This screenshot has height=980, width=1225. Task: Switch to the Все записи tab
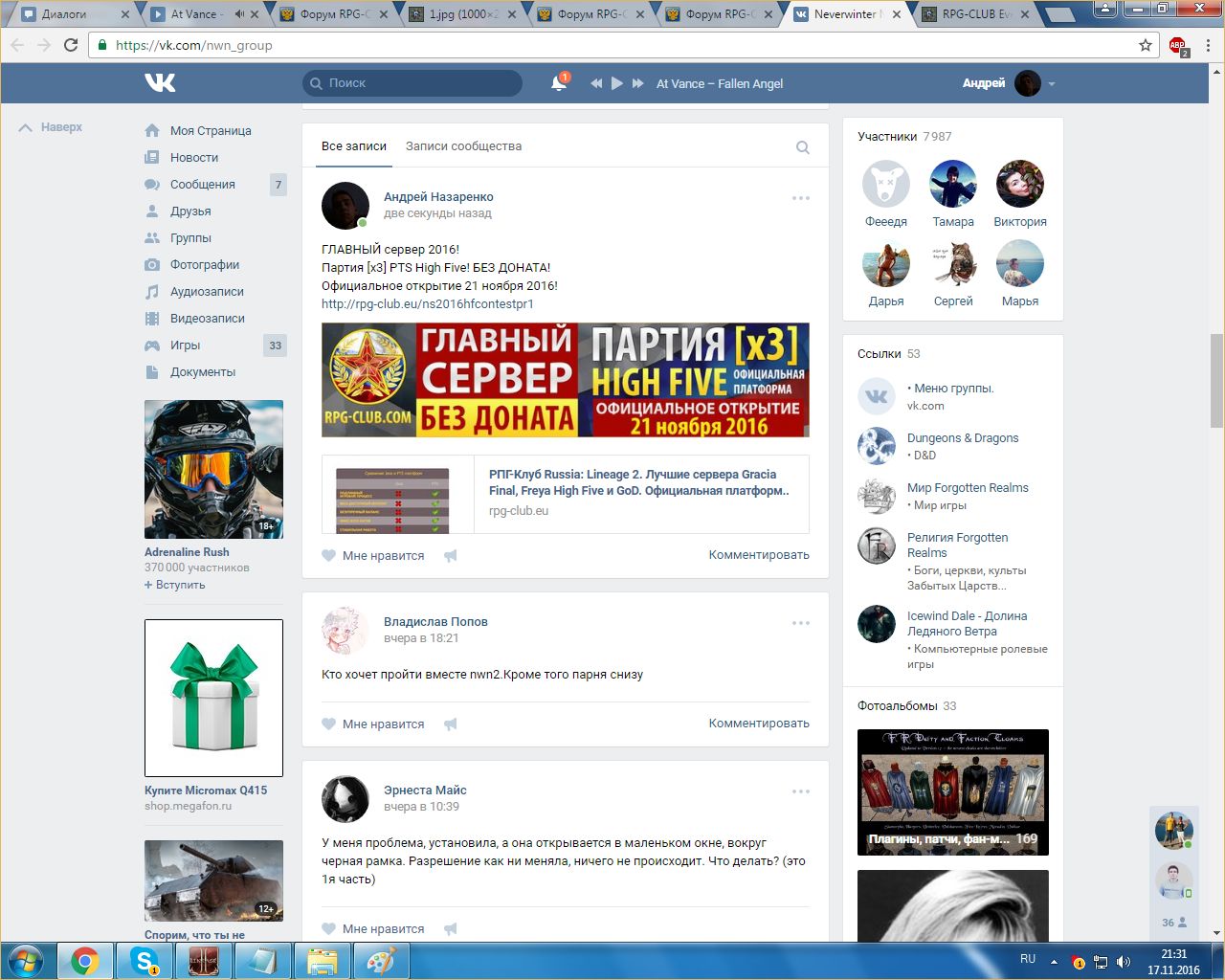pyautogui.click(x=354, y=146)
